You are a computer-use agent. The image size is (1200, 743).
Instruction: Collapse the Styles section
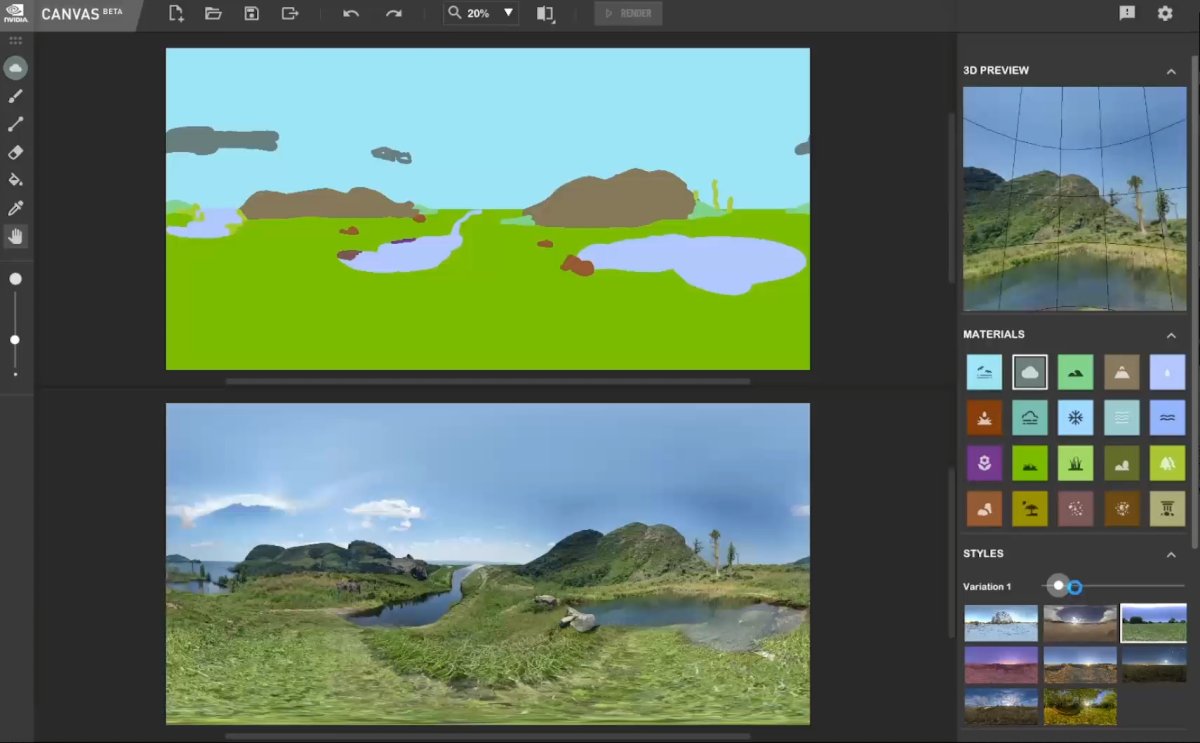point(1171,554)
